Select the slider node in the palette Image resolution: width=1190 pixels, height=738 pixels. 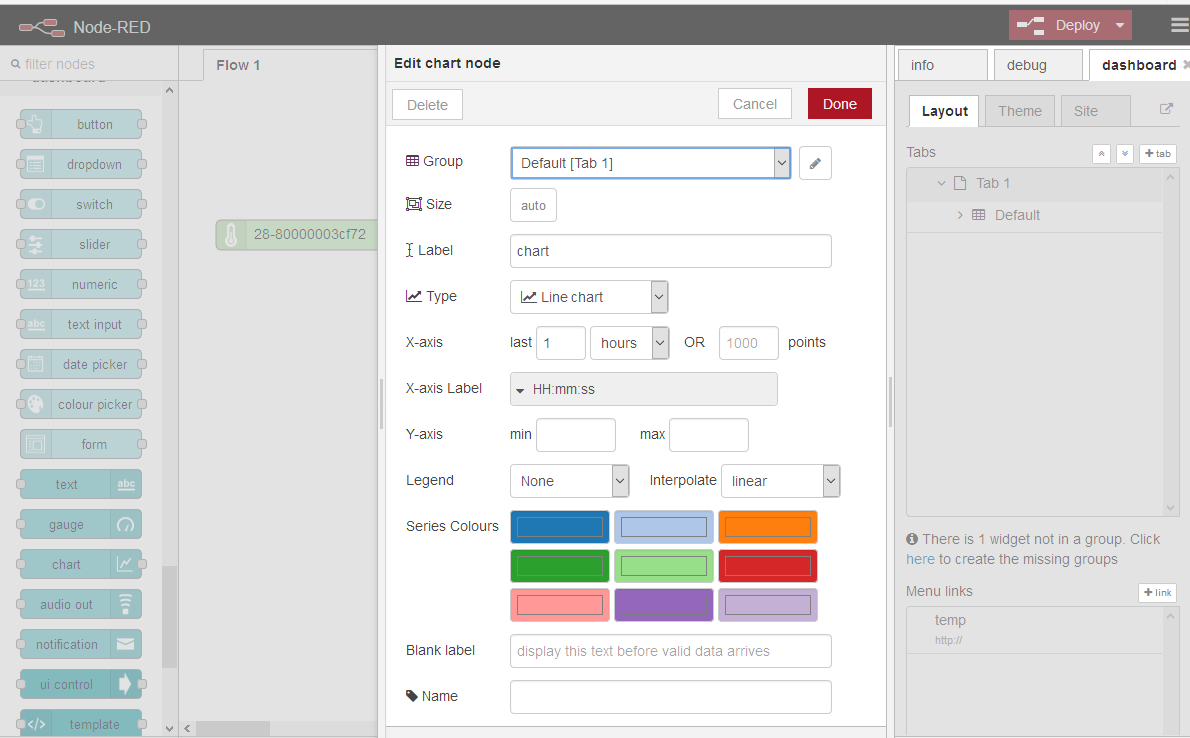pos(81,244)
